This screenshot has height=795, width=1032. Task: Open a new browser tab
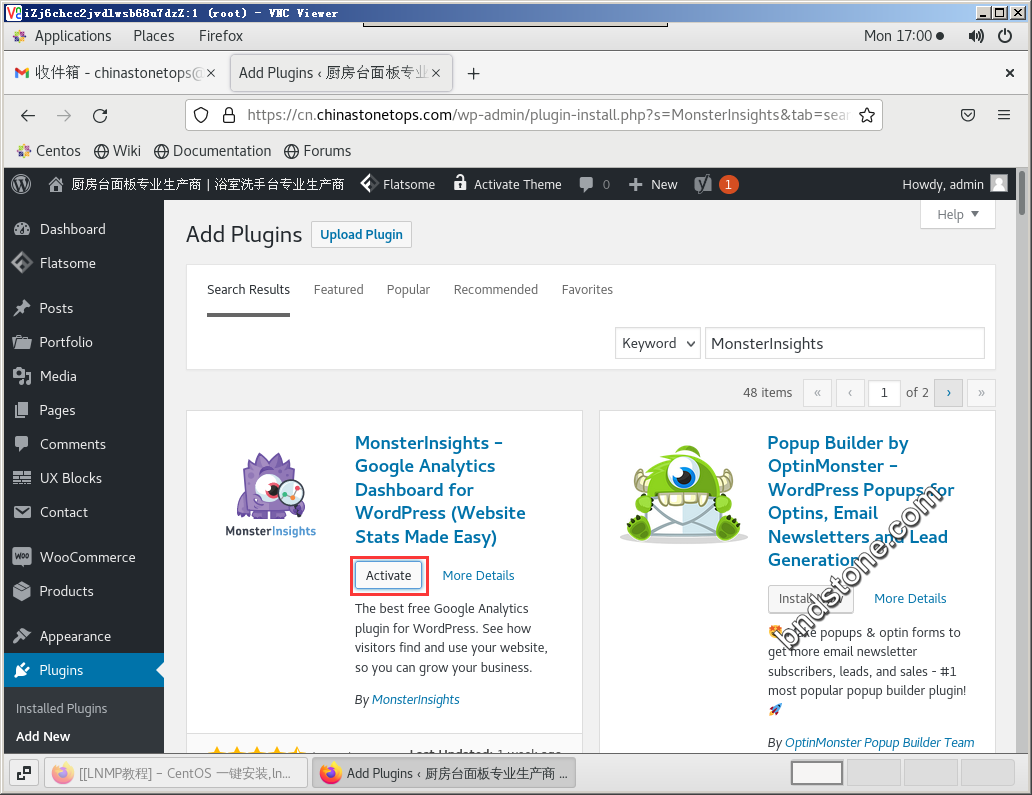tap(473, 74)
